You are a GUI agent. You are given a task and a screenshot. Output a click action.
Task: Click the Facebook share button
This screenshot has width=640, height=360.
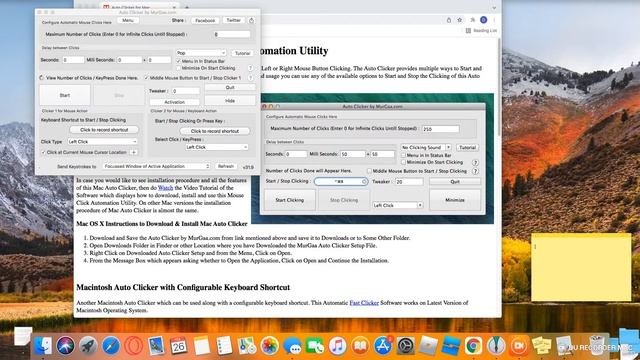coord(205,20)
